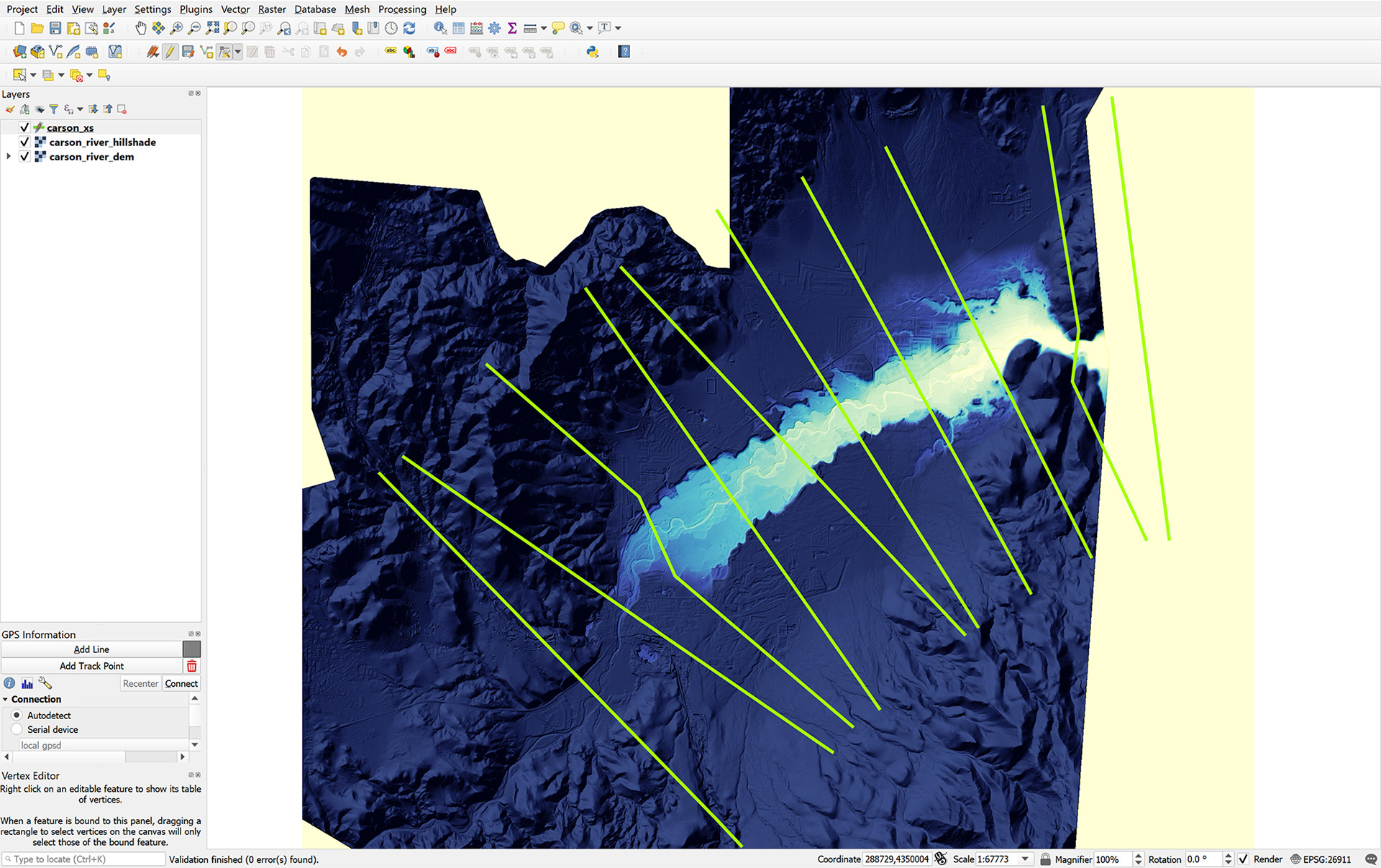Screen dimensions: 1381x868
Task: Open the attribute table icon
Action: [458, 28]
